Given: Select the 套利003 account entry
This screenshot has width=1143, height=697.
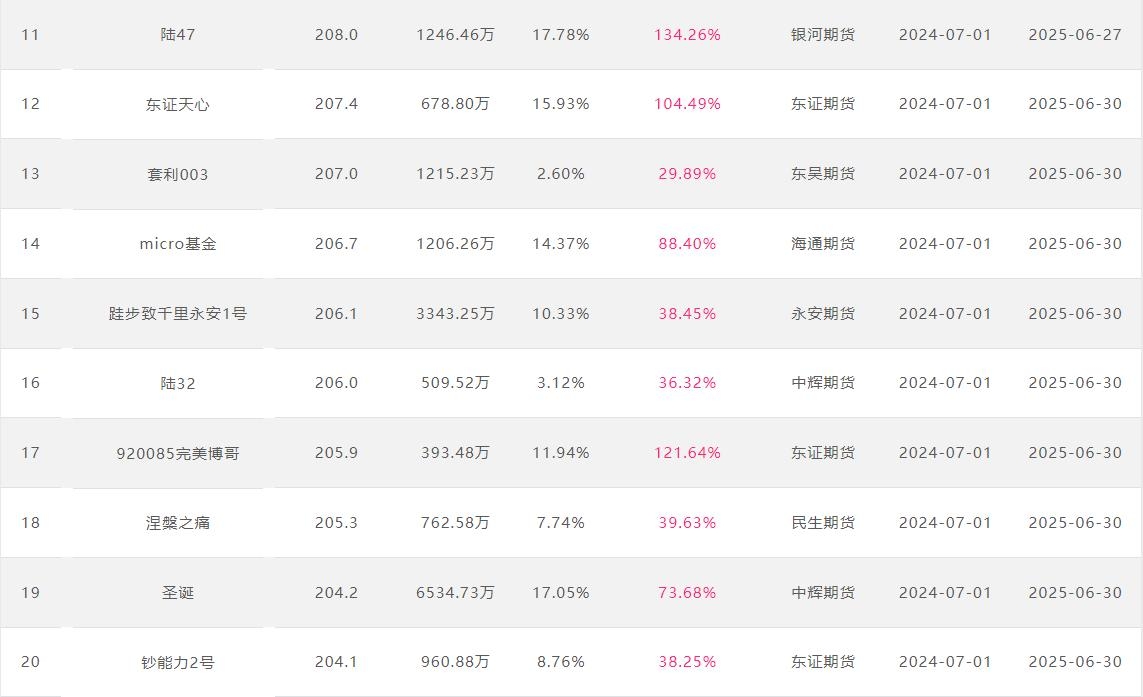Looking at the screenshot, I should pos(178,174).
